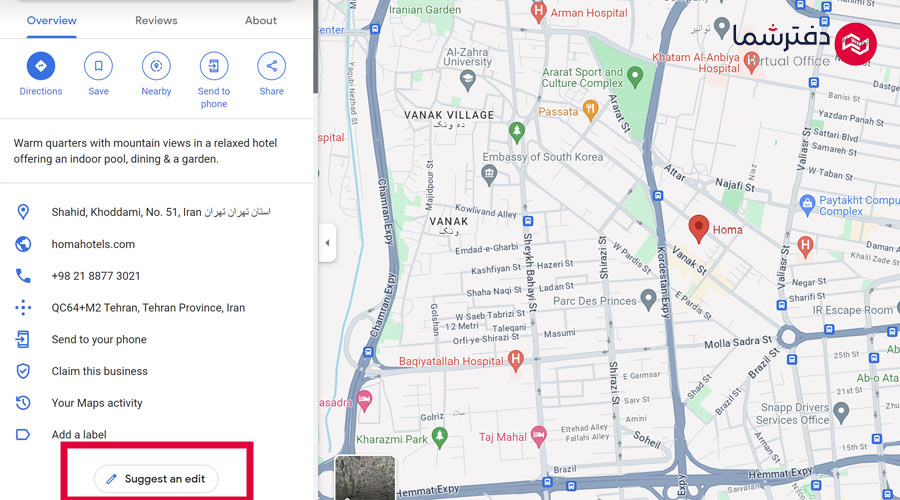Click the history icon beside Your Maps activity
Viewport: 900px width, 500px height.
tap(23, 403)
